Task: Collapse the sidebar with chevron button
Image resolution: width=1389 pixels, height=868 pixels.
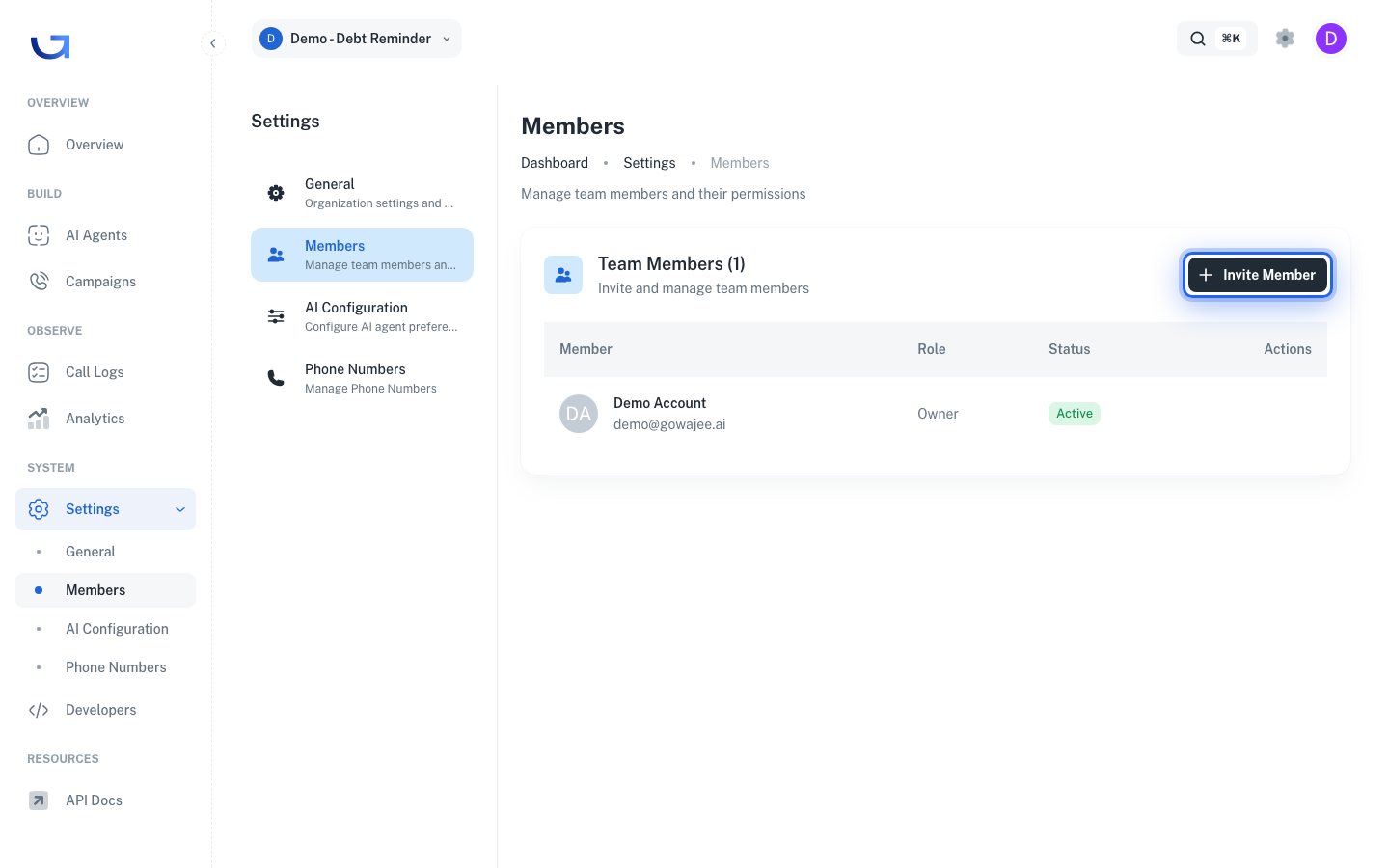Action: point(213,43)
